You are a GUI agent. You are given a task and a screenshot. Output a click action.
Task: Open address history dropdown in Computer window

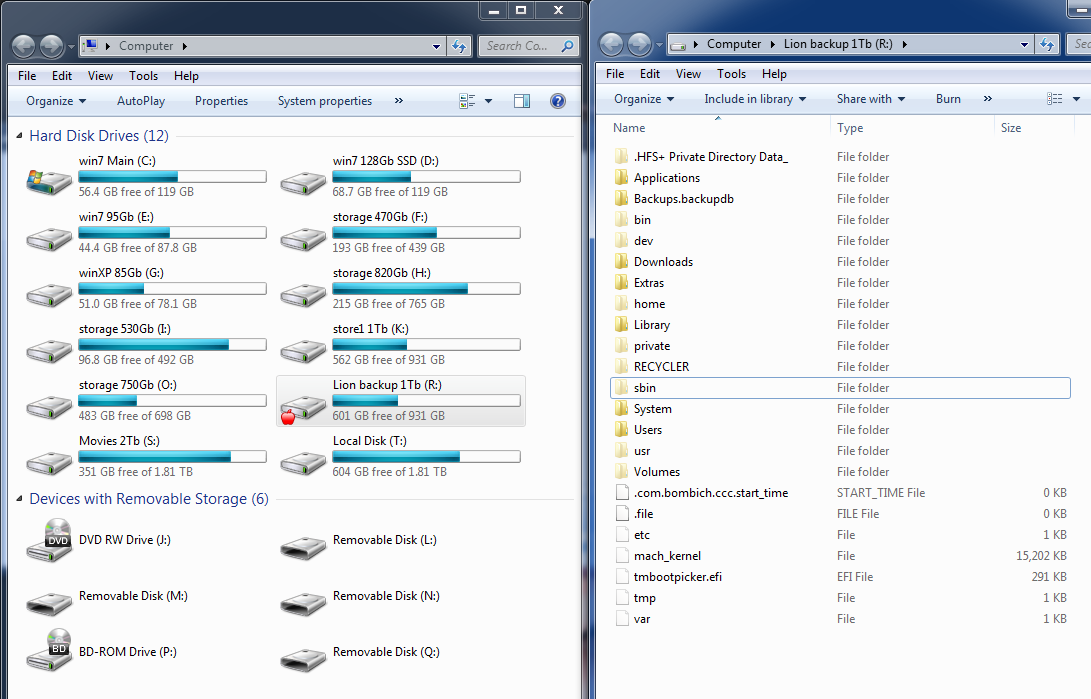[x=436, y=47]
